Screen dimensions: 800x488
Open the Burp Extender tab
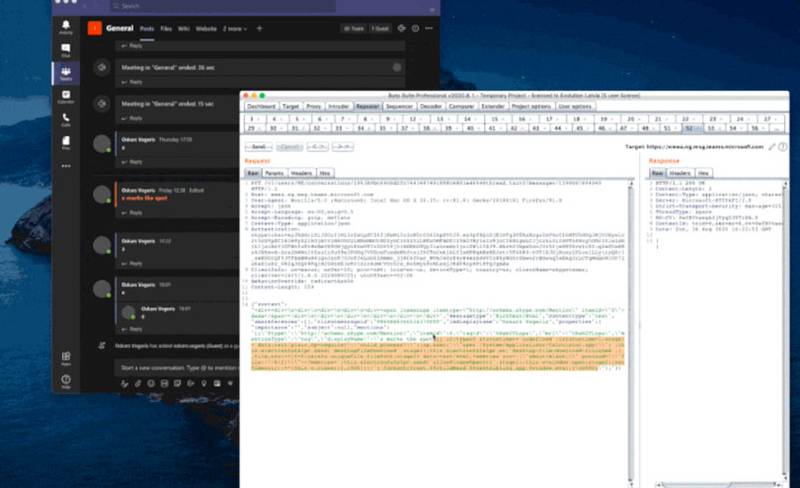(x=493, y=106)
